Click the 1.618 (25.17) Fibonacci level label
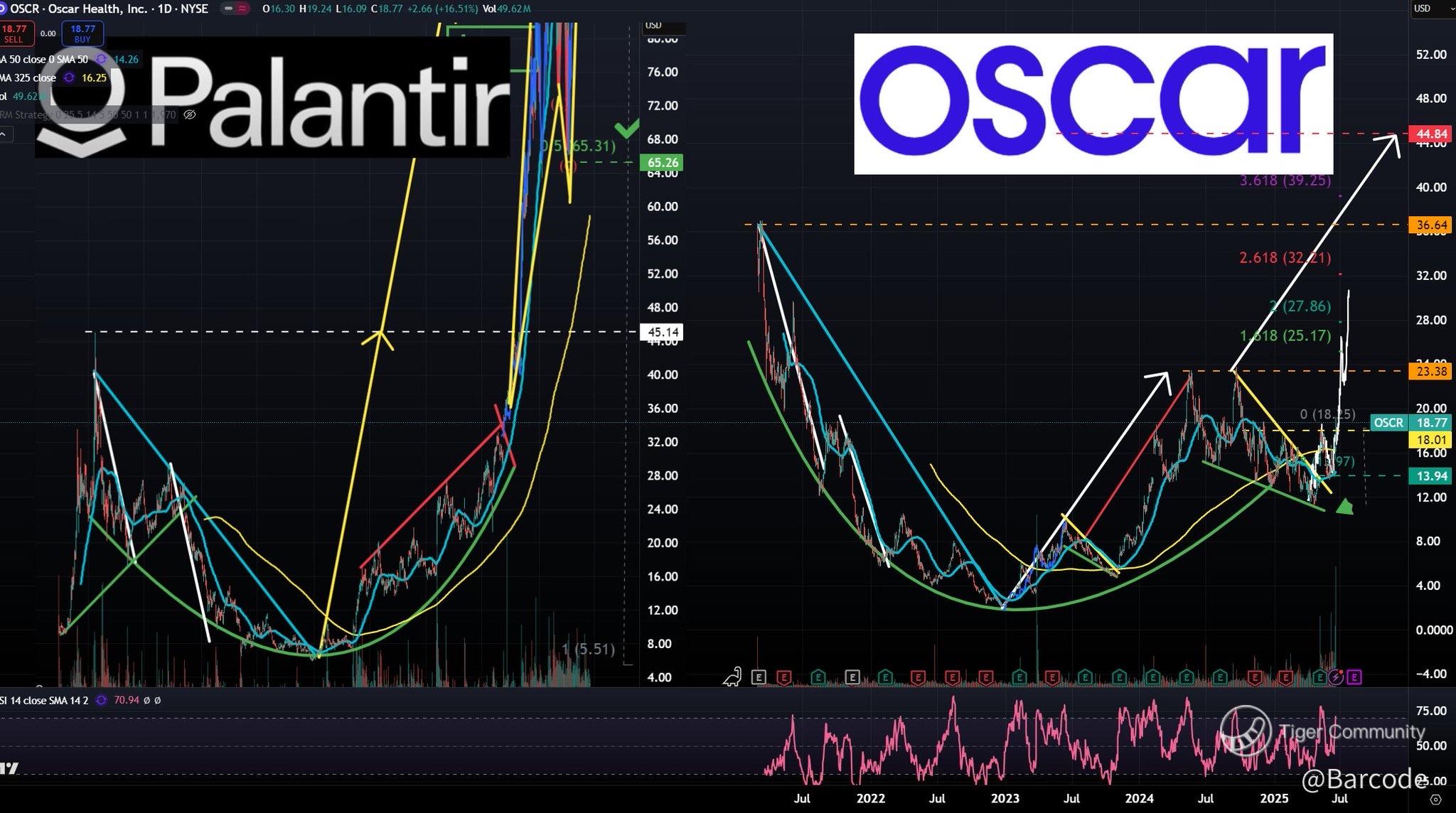1456x813 pixels. [1285, 335]
